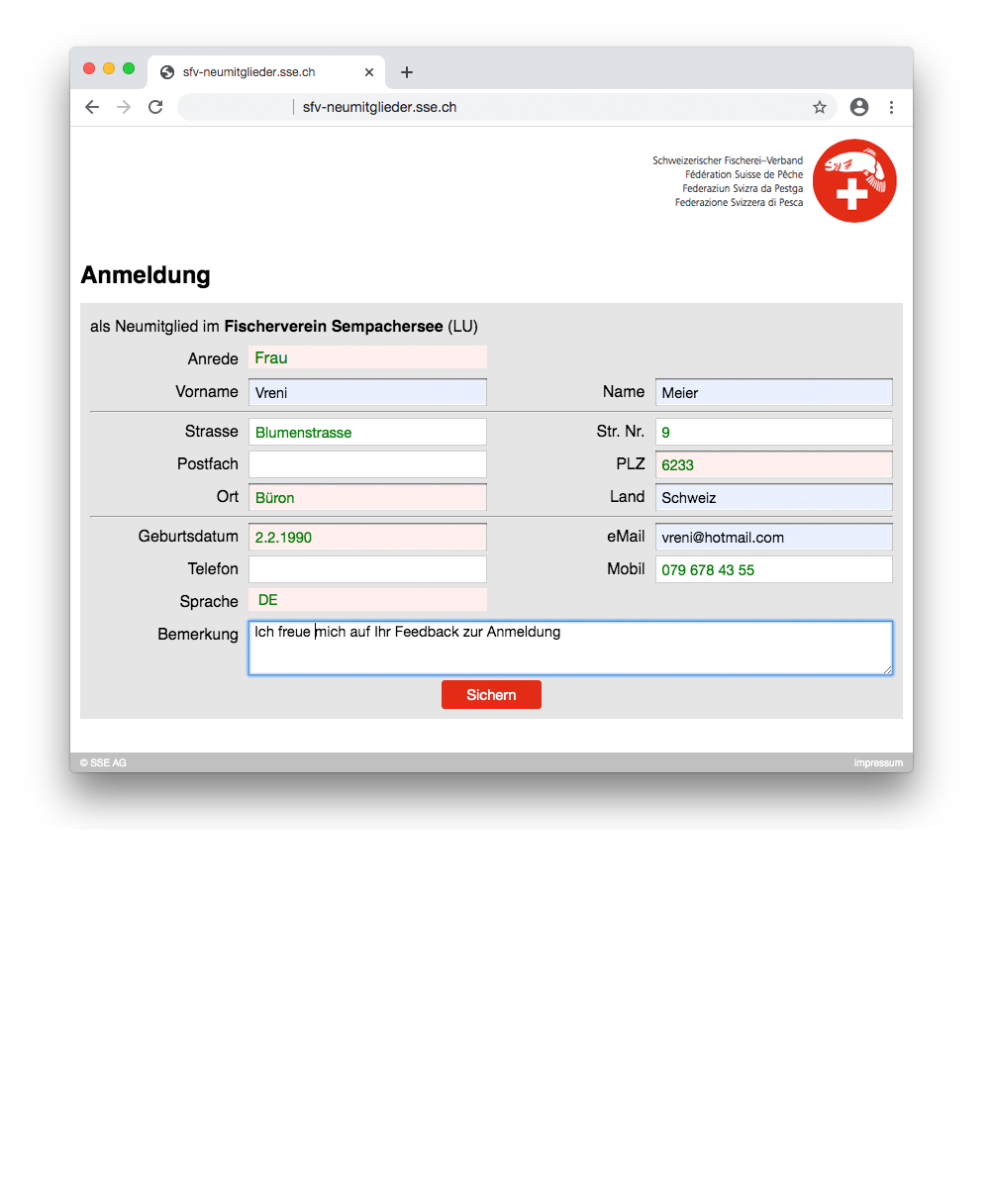Open the Sprache dropdown showing DE
The image size is (993, 1204).
(367, 599)
